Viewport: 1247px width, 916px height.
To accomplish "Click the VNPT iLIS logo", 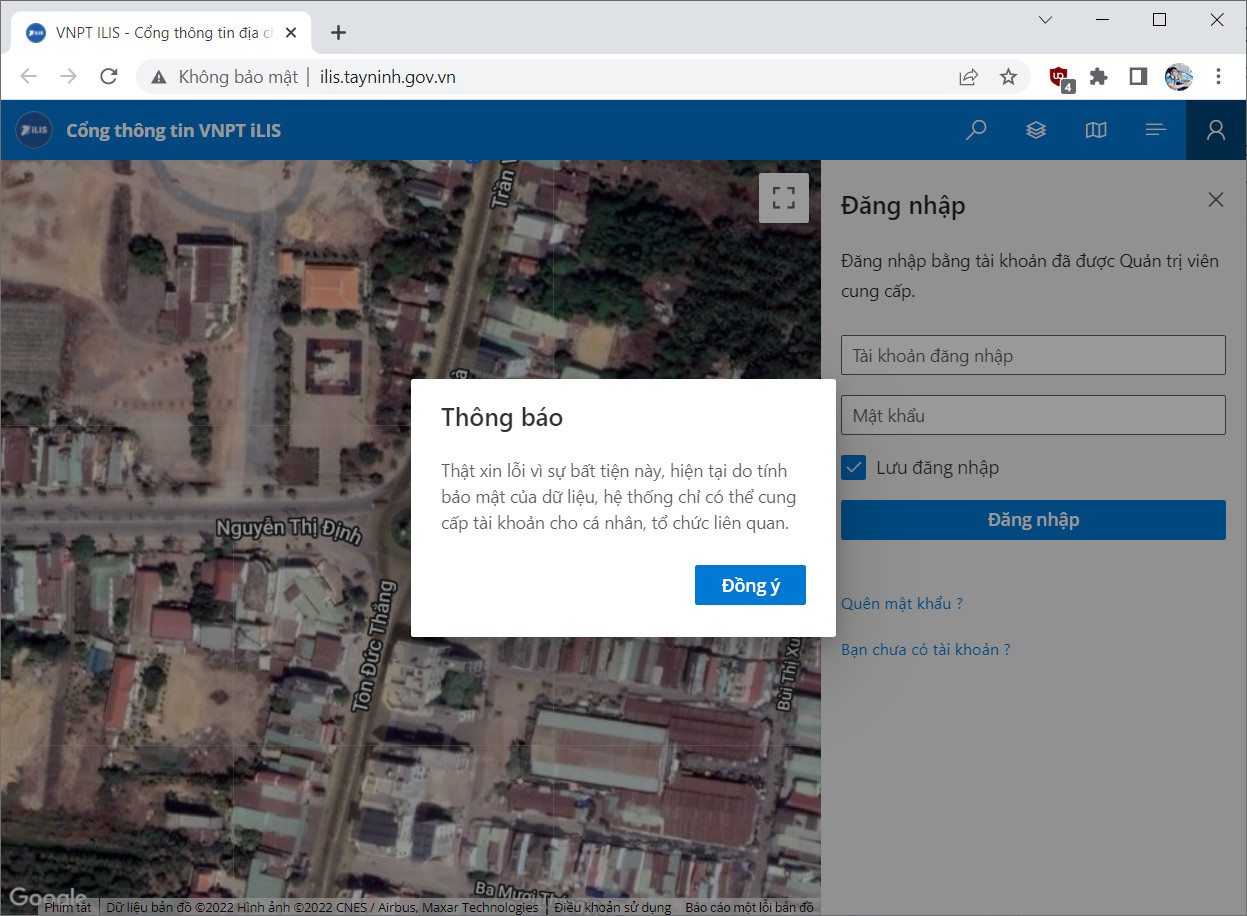I will (34, 130).
